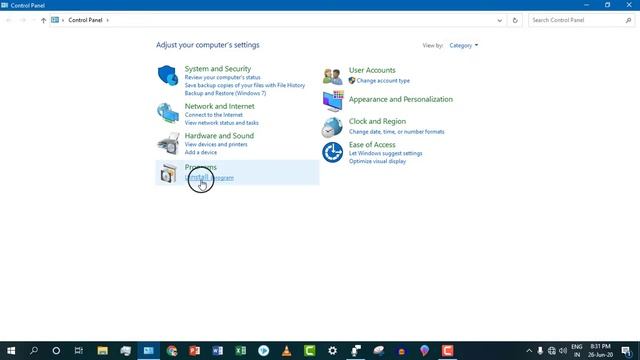This screenshot has height=360, width=640.
Task: Click Connect to the Internet
Action: (x=213, y=115)
